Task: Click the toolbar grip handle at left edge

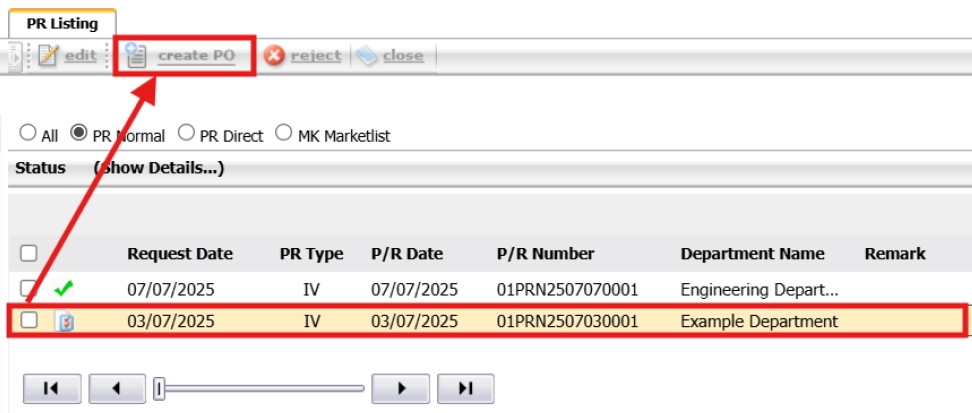Action: [x=15, y=57]
